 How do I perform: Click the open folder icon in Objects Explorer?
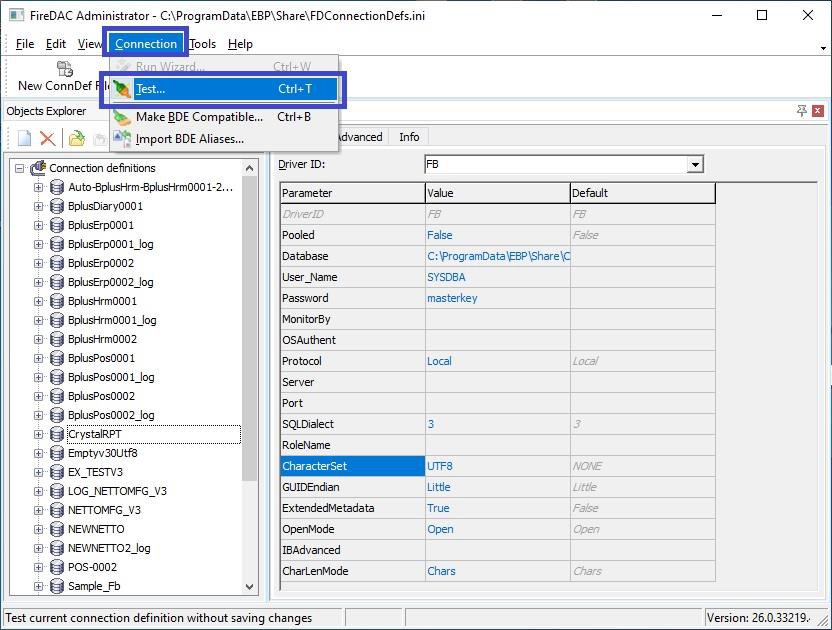(x=76, y=139)
